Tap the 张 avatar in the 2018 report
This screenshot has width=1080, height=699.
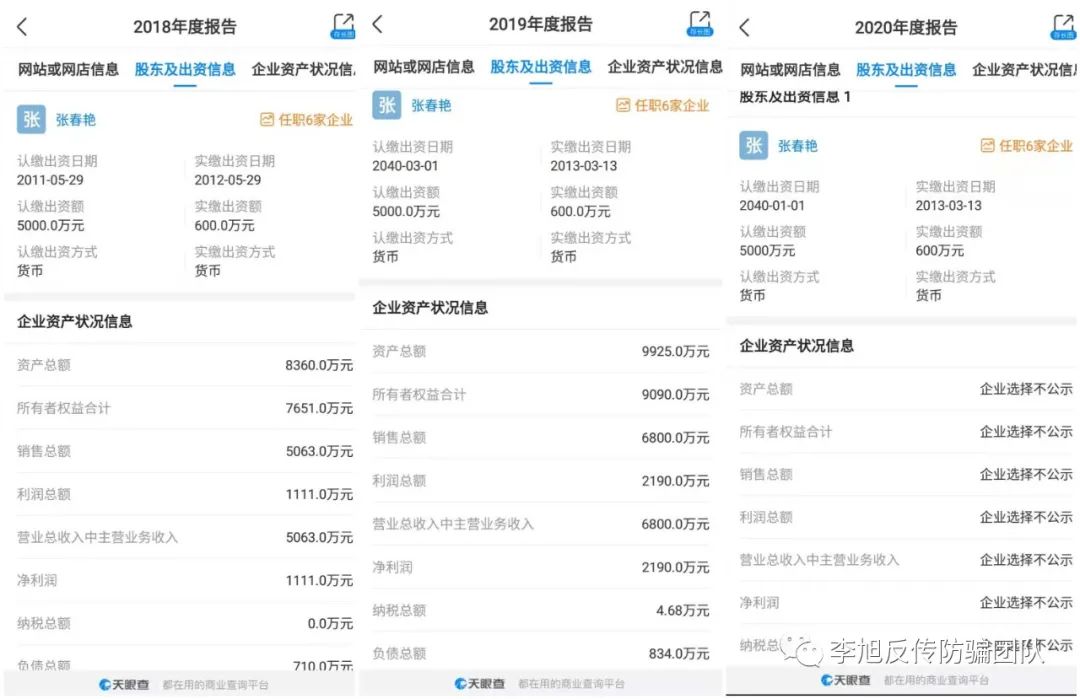click(x=31, y=120)
